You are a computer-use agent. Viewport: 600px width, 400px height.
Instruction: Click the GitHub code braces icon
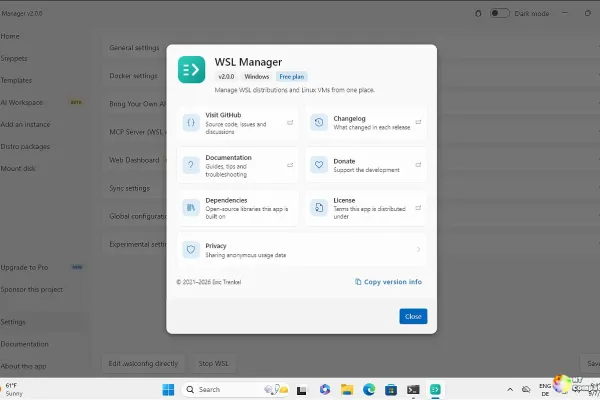tap(191, 123)
